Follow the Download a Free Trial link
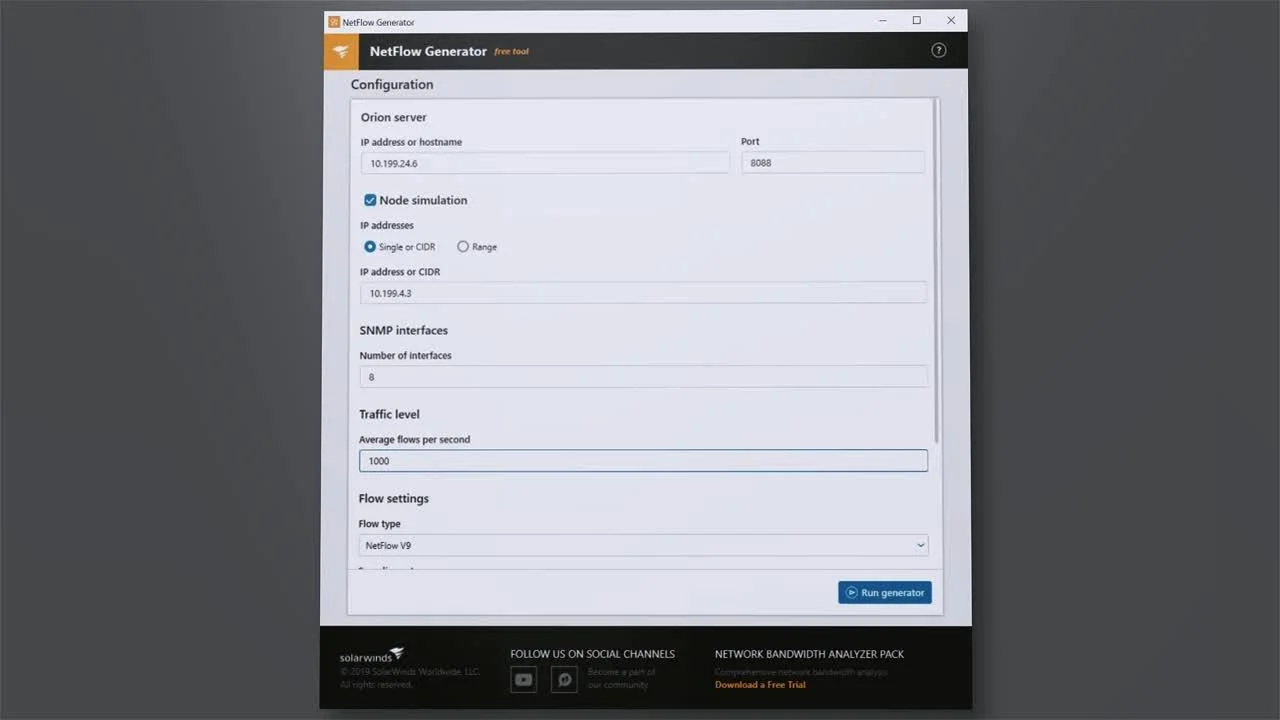Image resolution: width=1280 pixels, height=720 pixels. click(x=760, y=685)
